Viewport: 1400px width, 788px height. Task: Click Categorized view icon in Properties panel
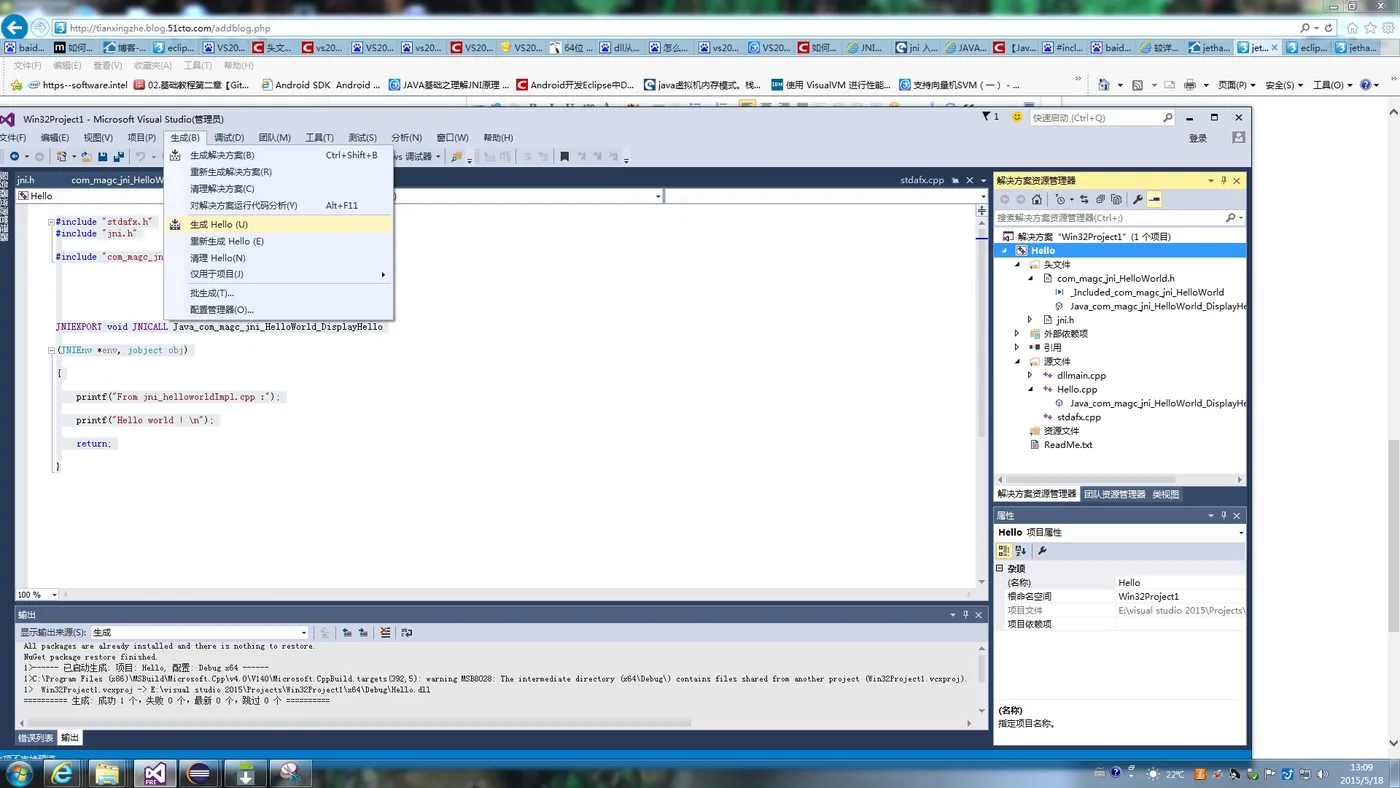pyautogui.click(x=1004, y=551)
